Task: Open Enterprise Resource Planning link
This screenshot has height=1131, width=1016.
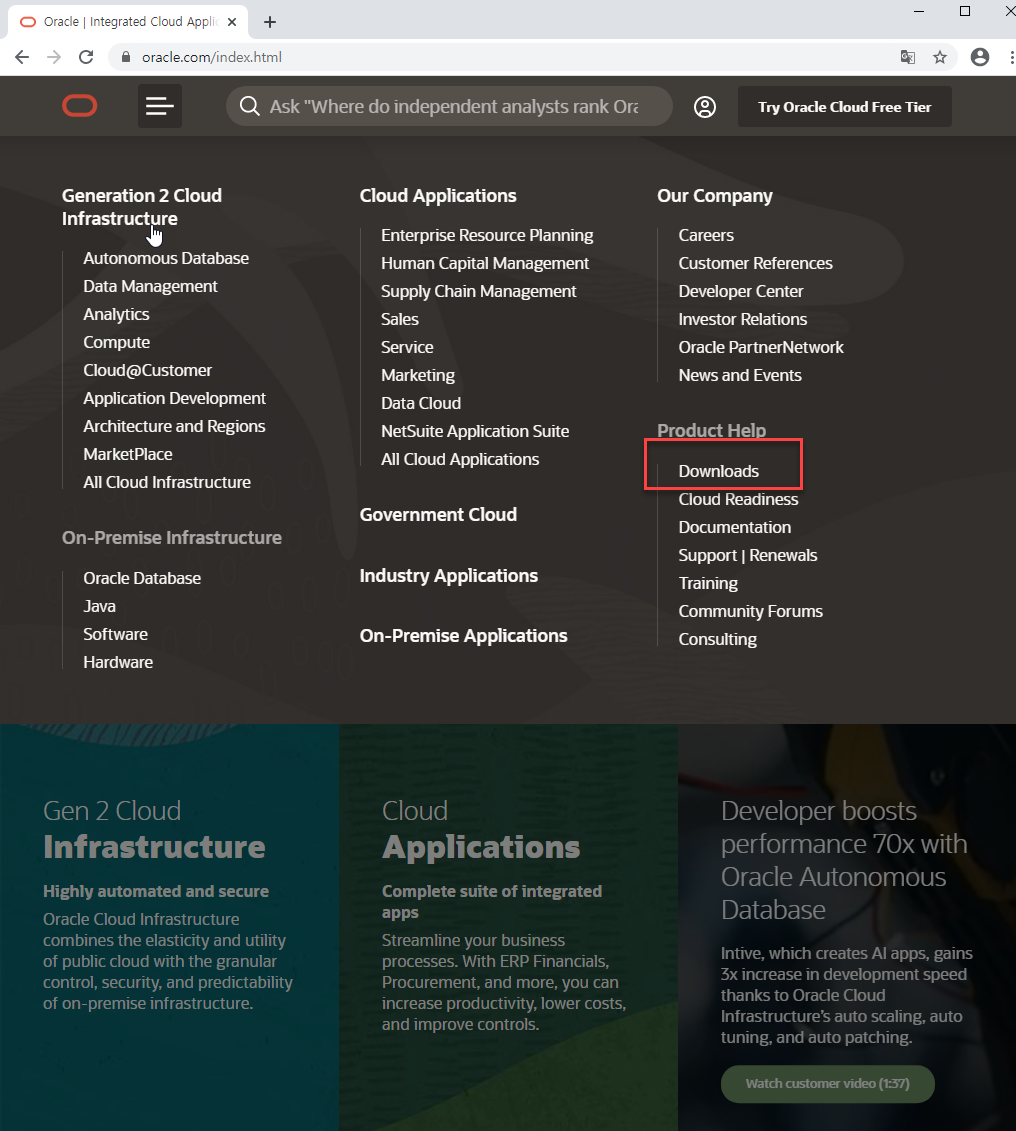Action: click(487, 235)
